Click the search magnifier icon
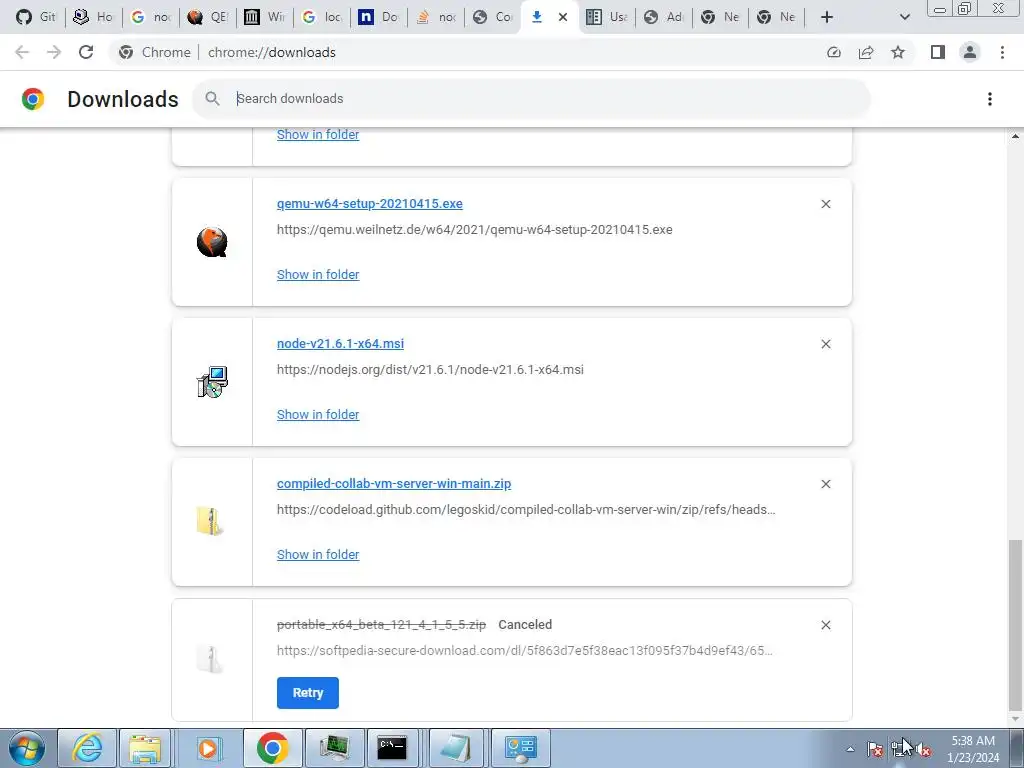Screen dimensions: 1024x768 point(212,99)
